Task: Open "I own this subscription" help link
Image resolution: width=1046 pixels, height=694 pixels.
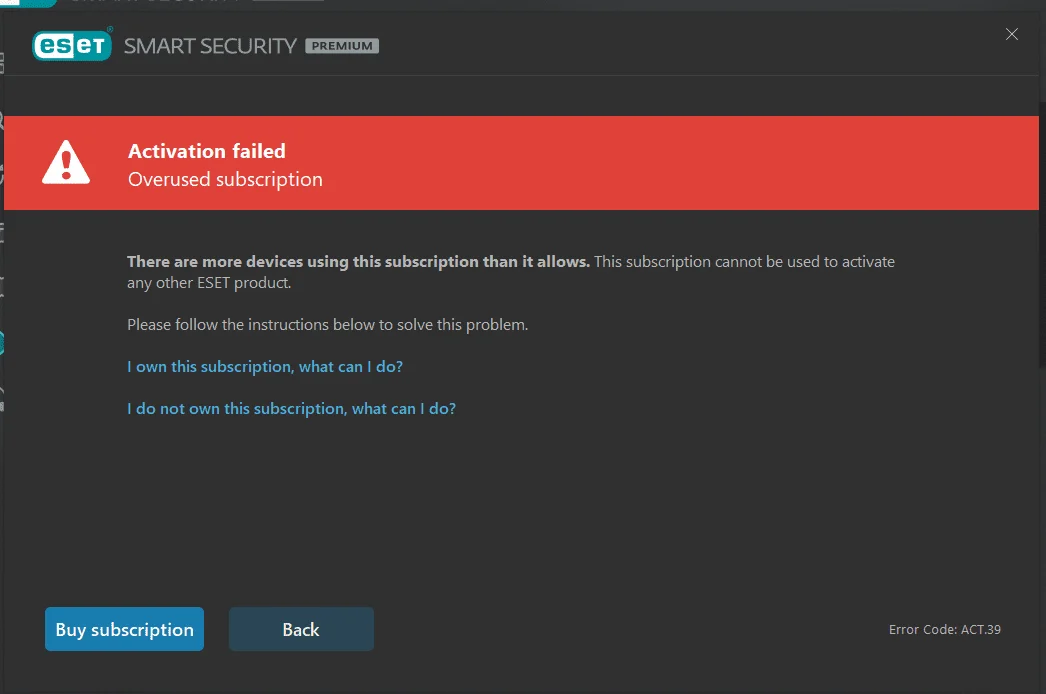Action: (x=265, y=366)
